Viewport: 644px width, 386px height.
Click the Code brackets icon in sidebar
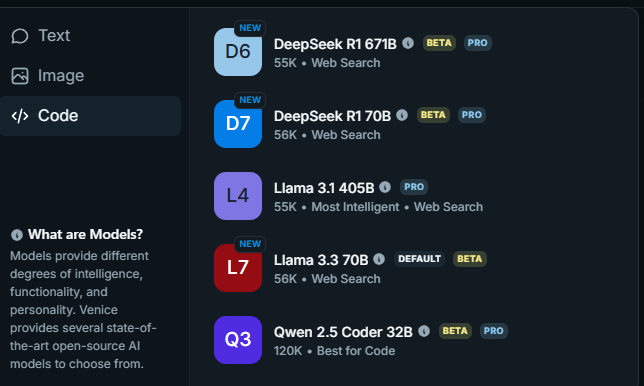tap(20, 116)
